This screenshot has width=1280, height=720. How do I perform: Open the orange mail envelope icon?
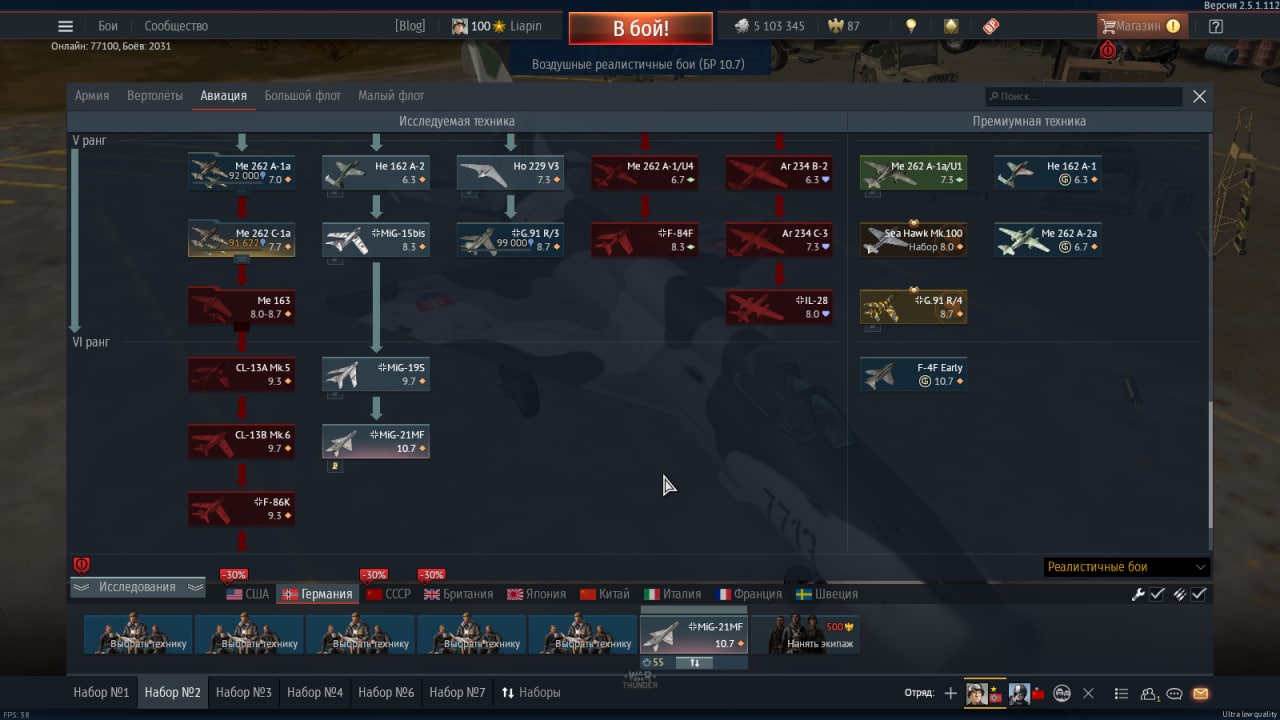[x=1201, y=693]
